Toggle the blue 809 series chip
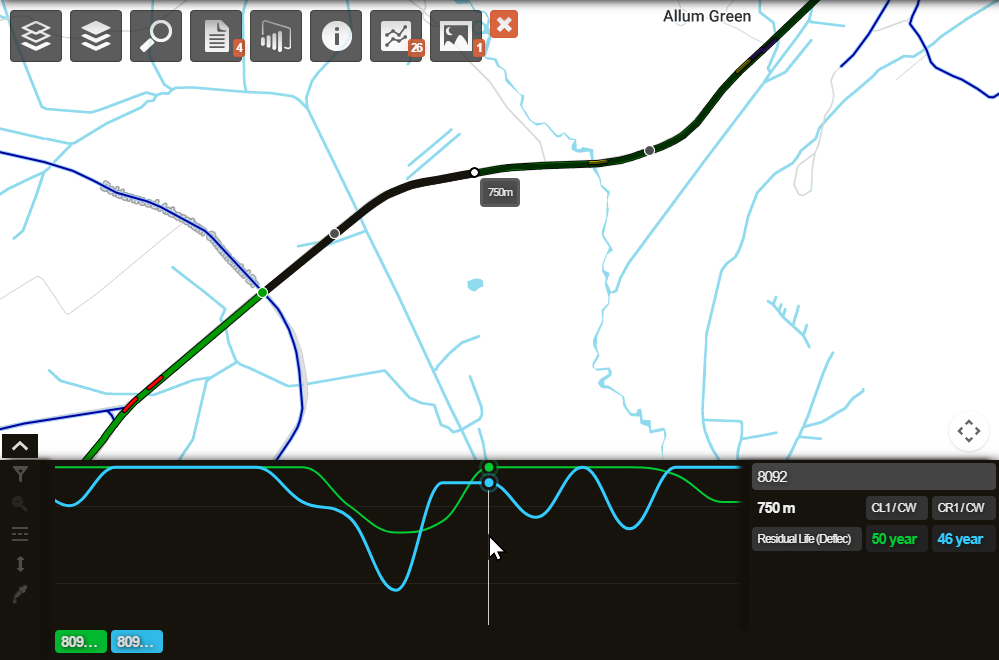Screen dimensions: 999x660 137,642
